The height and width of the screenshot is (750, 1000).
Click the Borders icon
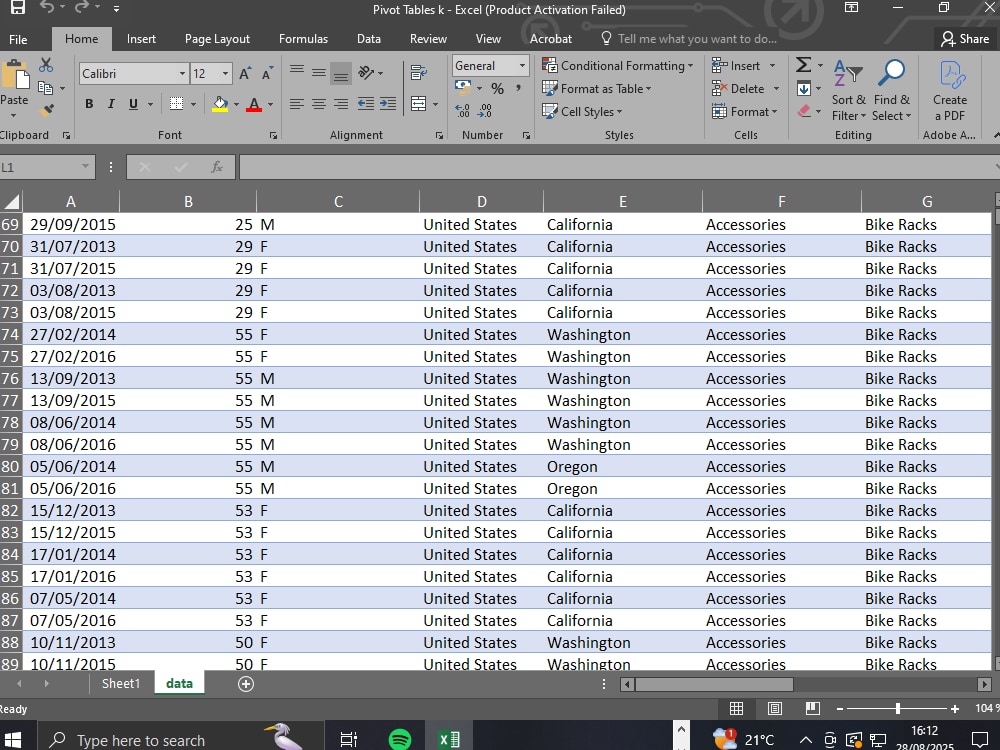(177, 104)
